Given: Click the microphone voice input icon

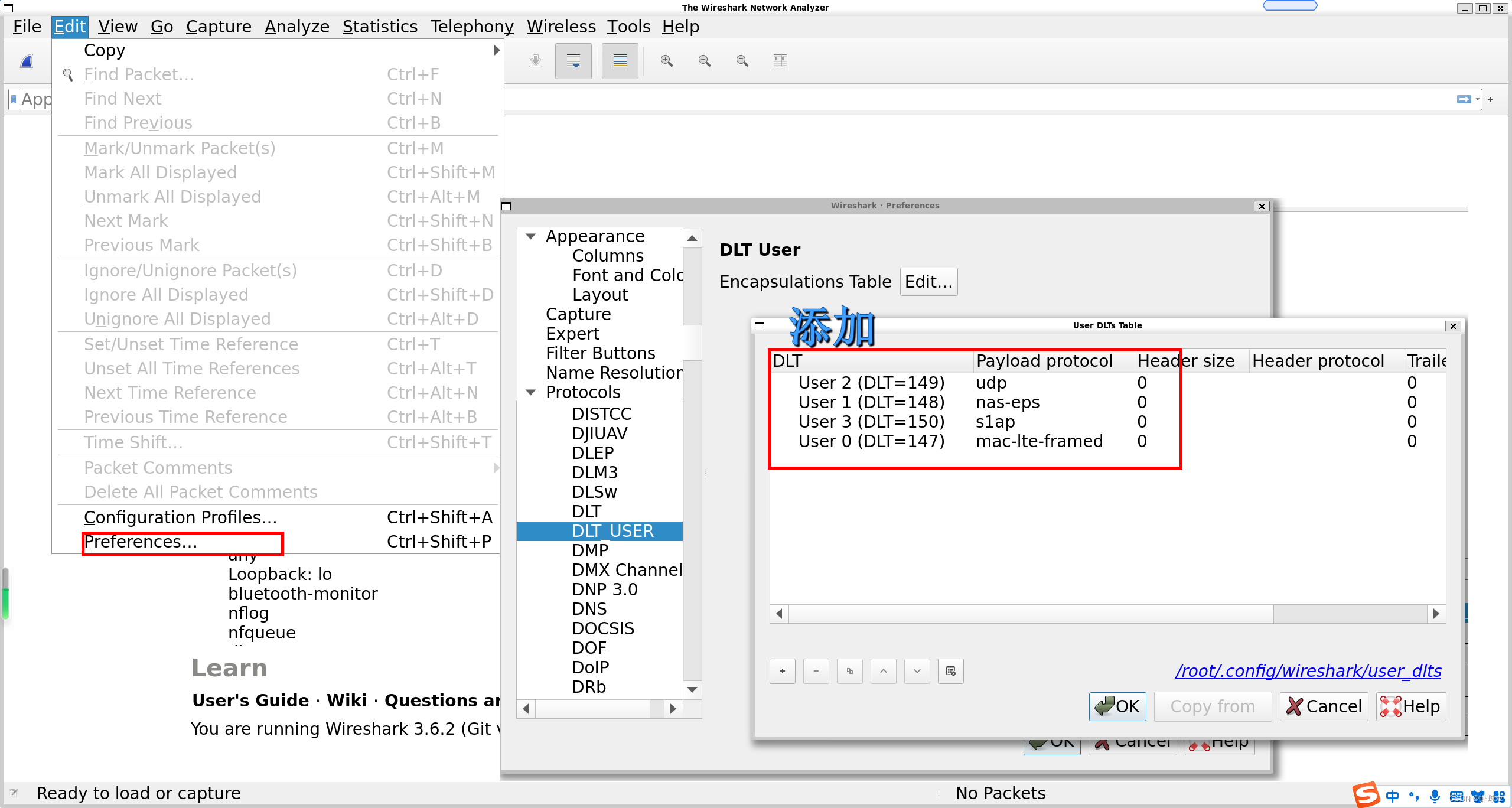Looking at the screenshot, I should [1435, 796].
